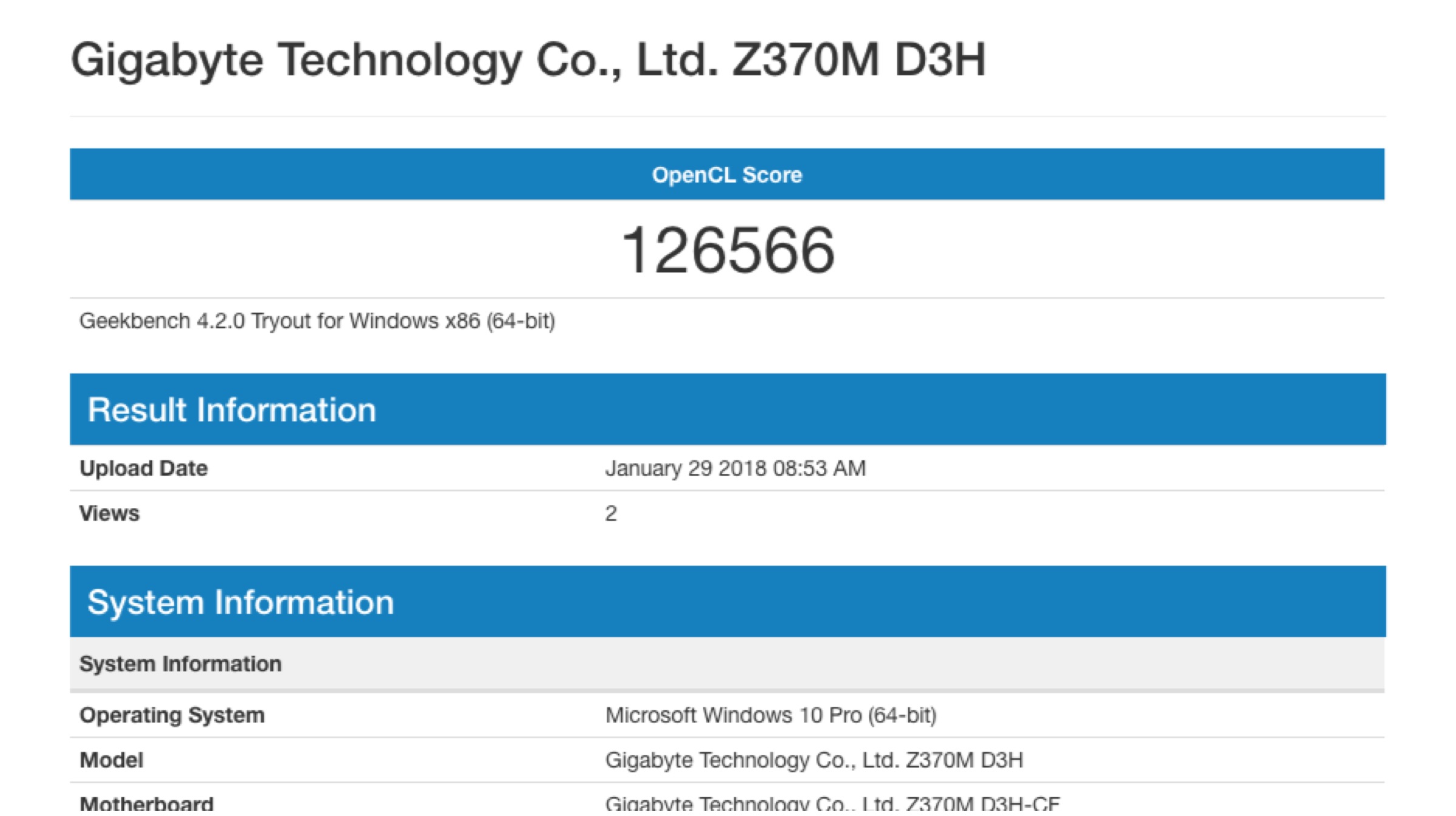The width and height of the screenshot is (1456, 816).
Task: Click the Gigabyte Z370M D3H page title
Action: (x=528, y=61)
